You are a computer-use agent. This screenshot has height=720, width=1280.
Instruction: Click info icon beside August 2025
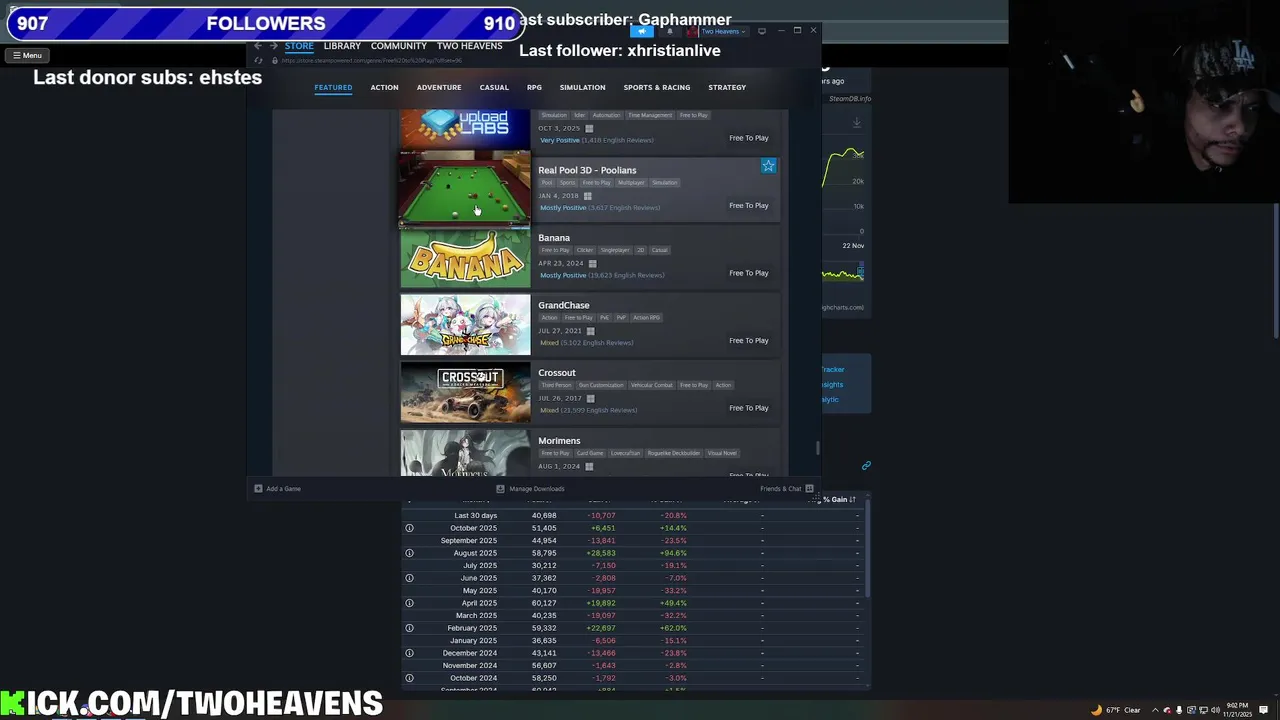pyautogui.click(x=409, y=553)
